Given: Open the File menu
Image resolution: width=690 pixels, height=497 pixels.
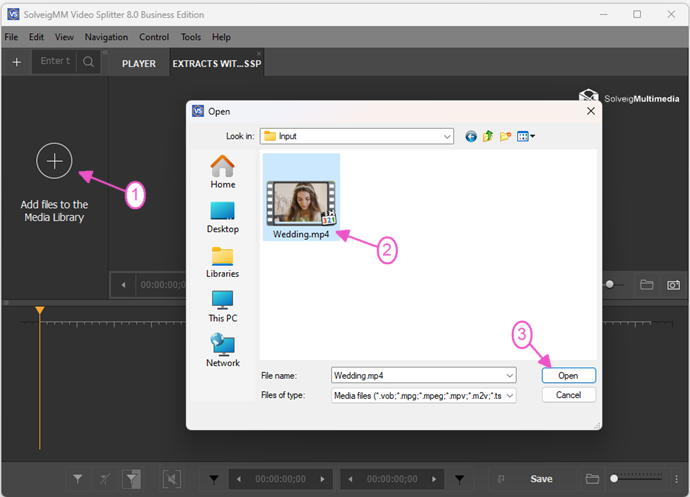Looking at the screenshot, I should click(11, 37).
